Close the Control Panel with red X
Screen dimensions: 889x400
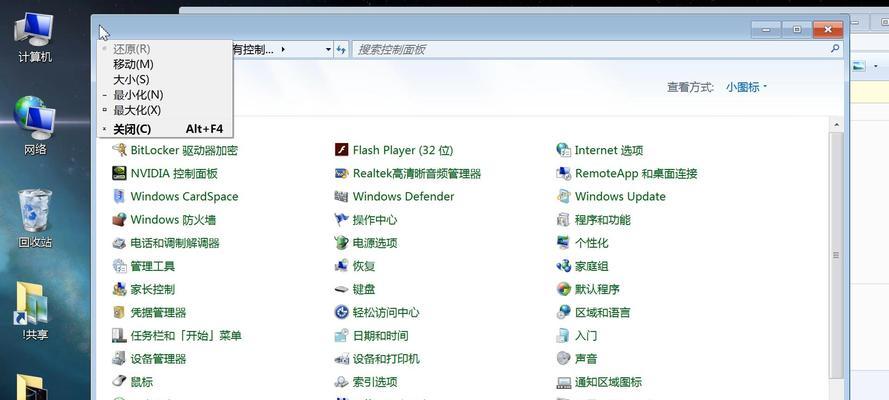828,29
